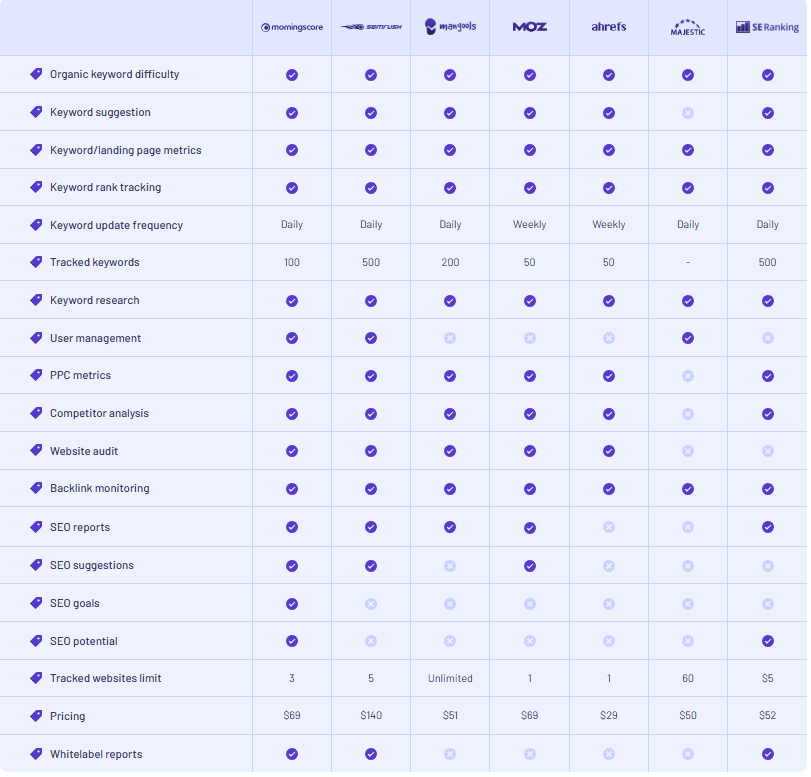The width and height of the screenshot is (811, 777).
Task: Toggle semrush's SEO goals cross icon
Action: click(370, 603)
